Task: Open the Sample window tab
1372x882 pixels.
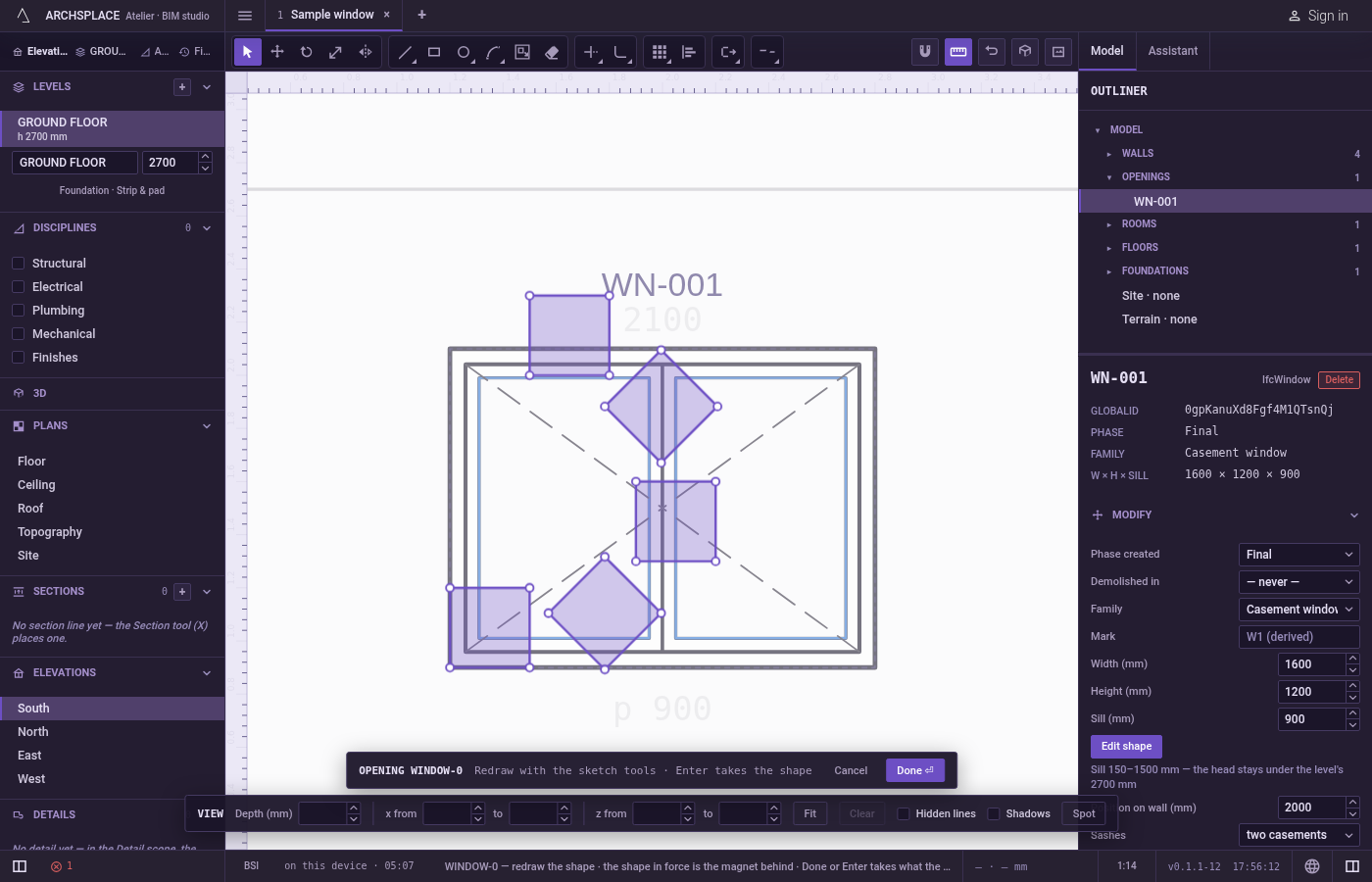Action: 332,15
